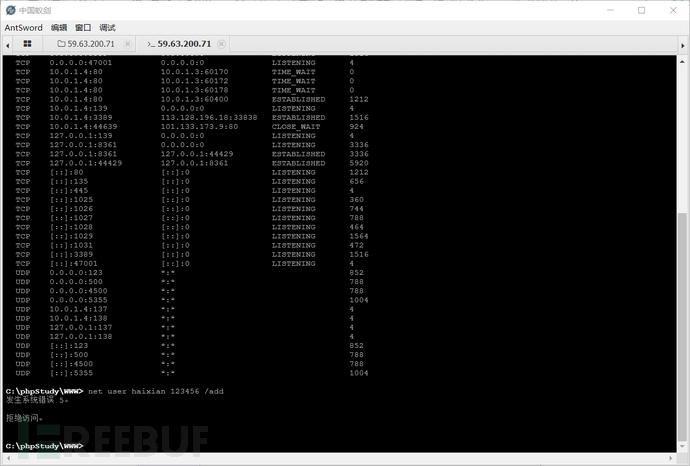This screenshot has height=466, width=690.
Task: Open the 调试 menu
Action: point(107,28)
